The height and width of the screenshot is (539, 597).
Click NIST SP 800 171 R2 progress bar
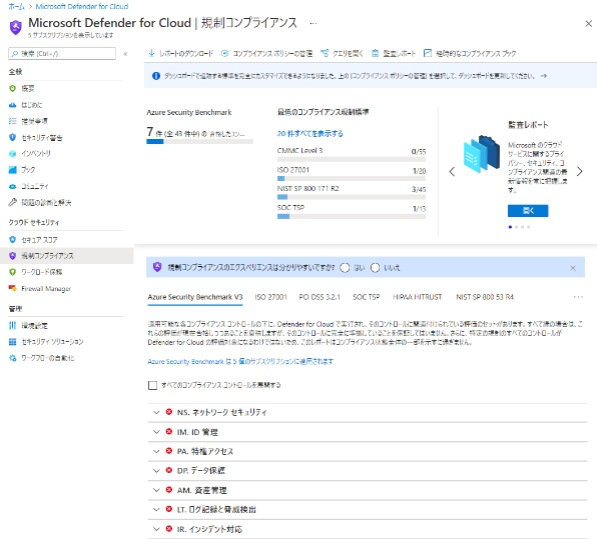[x=351, y=197]
